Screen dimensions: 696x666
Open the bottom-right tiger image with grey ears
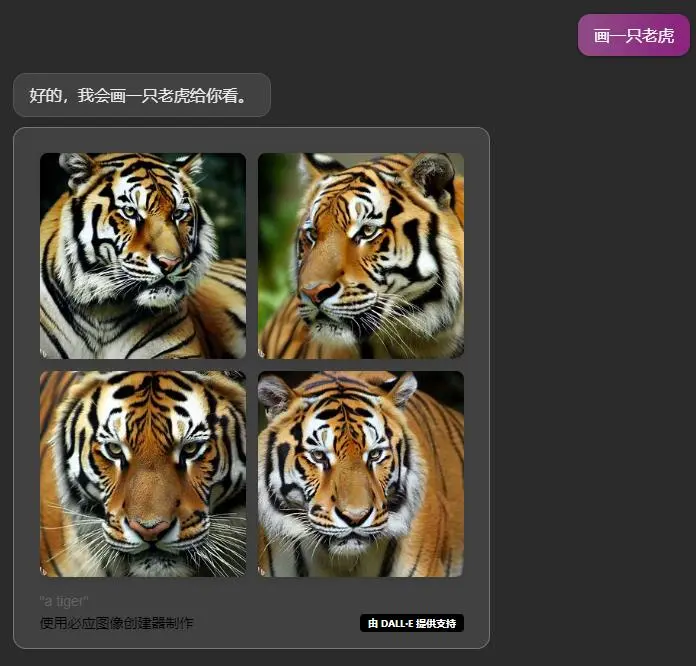point(361,474)
